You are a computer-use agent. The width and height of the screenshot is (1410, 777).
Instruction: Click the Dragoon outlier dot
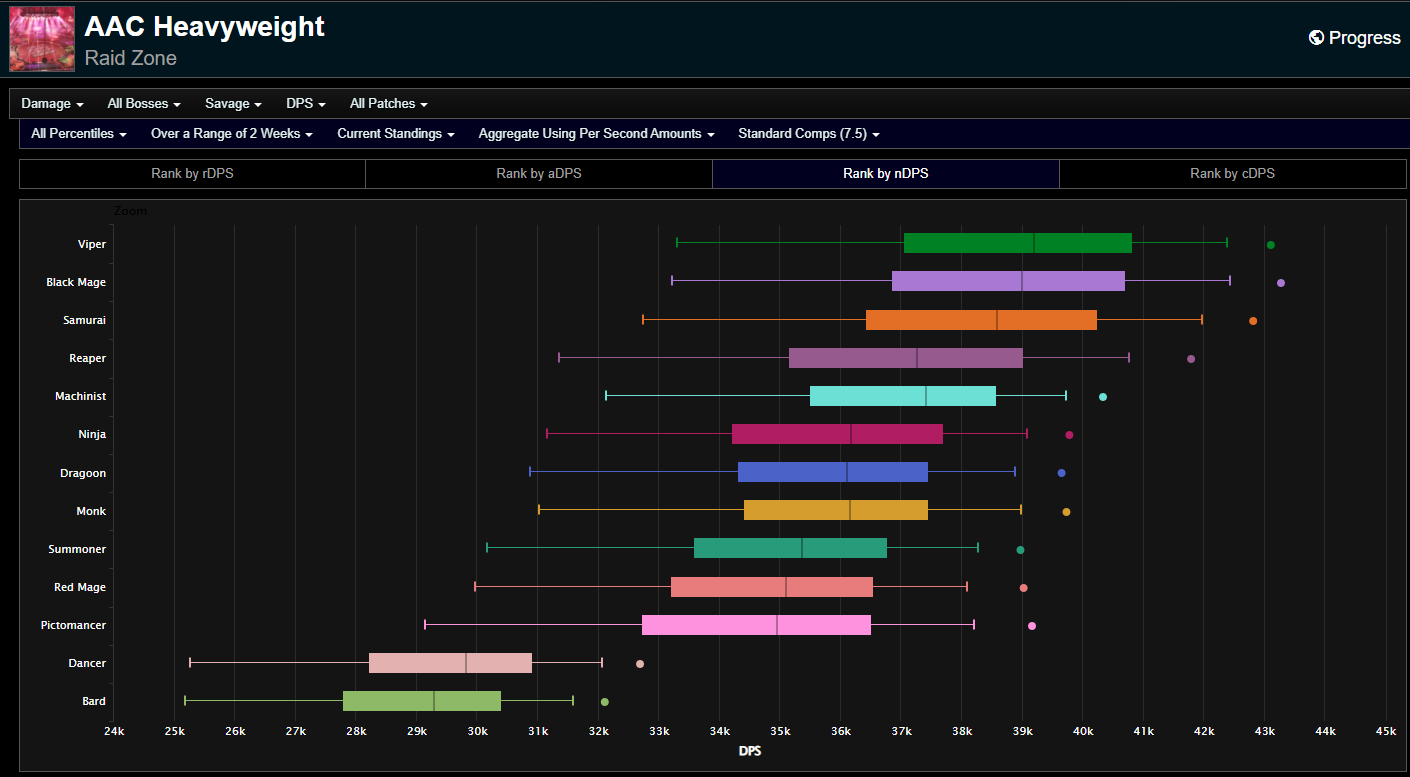click(1062, 473)
